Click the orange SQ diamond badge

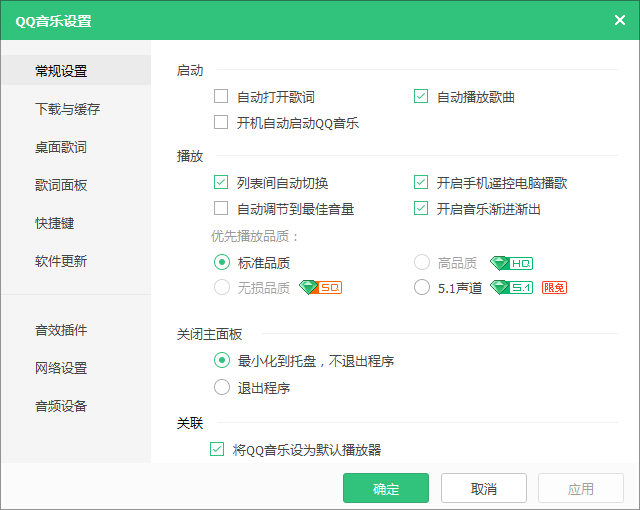[x=320, y=288]
